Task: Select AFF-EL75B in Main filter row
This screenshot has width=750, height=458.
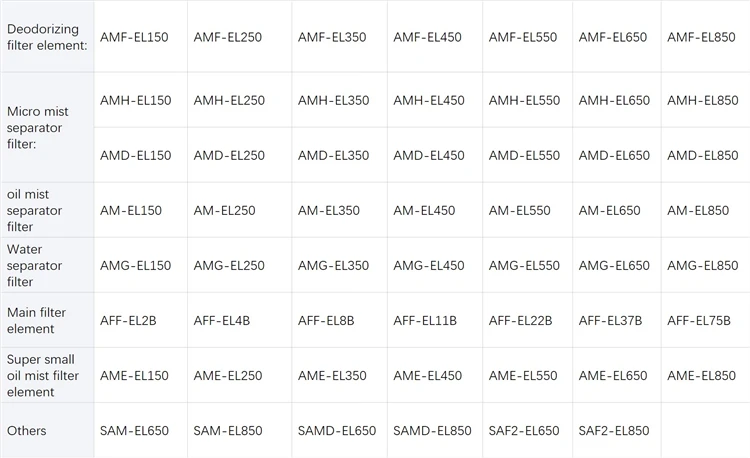Action: pos(699,320)
